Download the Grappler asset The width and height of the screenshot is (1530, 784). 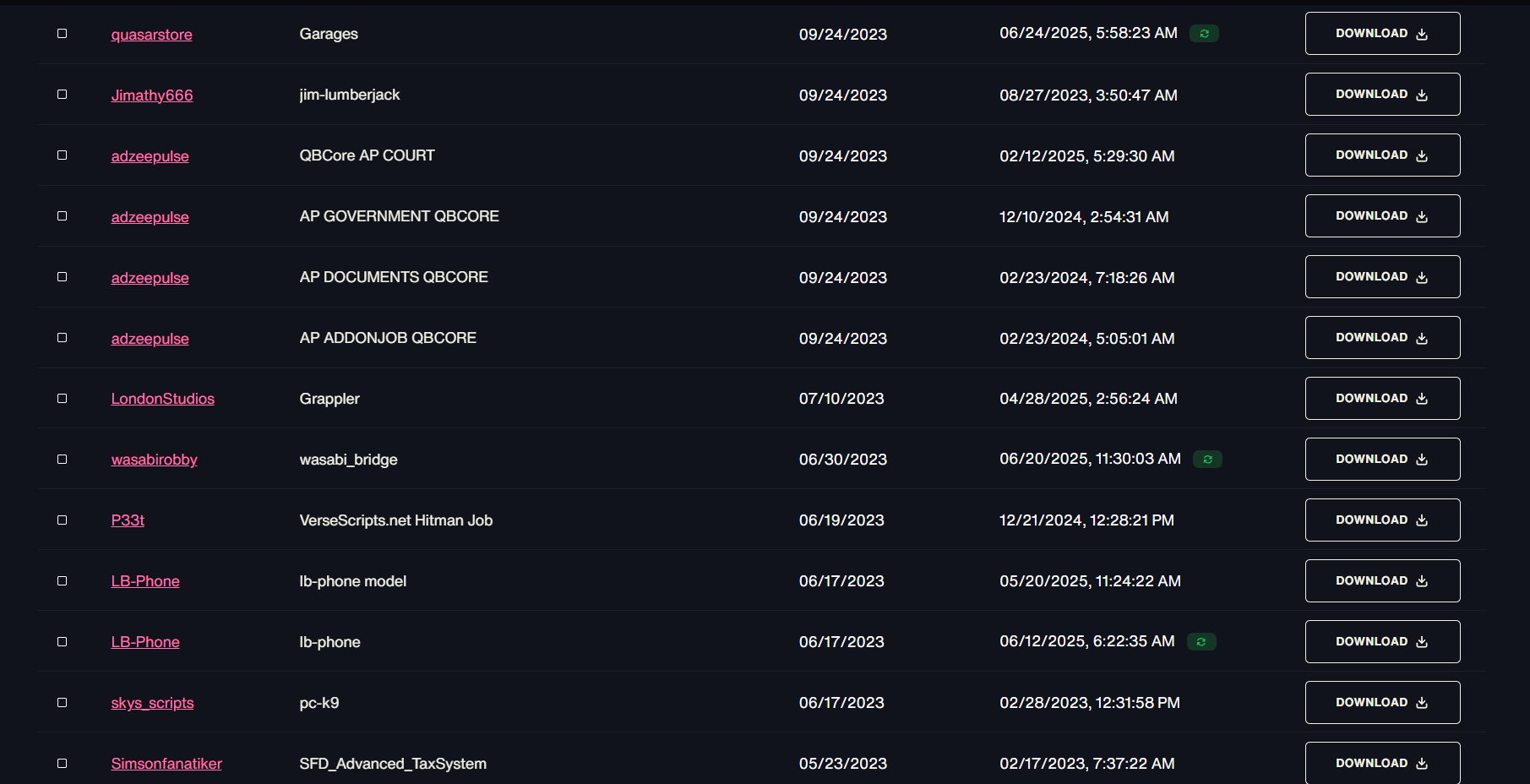tap(1382, 399)
